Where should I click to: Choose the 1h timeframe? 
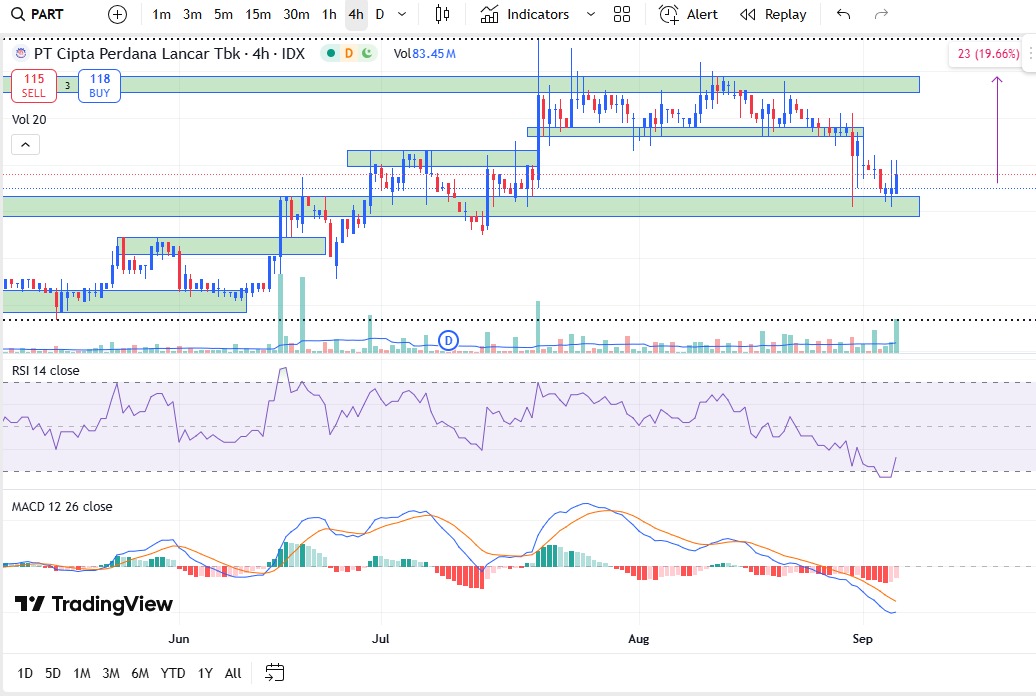329,14
